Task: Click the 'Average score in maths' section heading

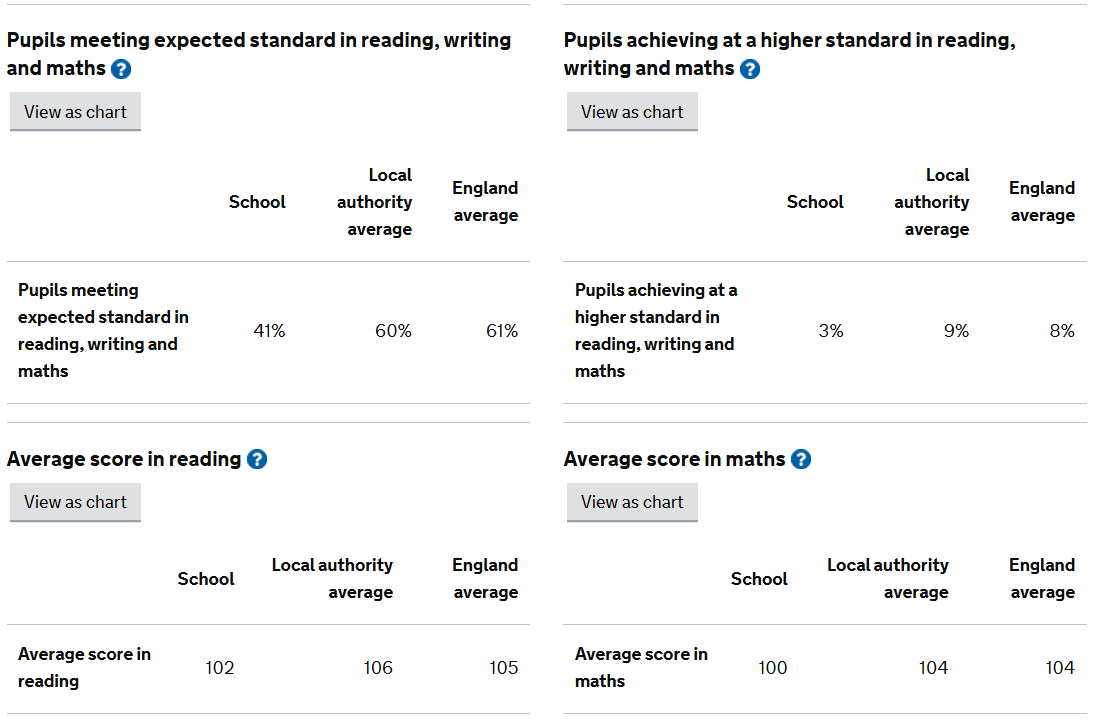Action: 674,459
